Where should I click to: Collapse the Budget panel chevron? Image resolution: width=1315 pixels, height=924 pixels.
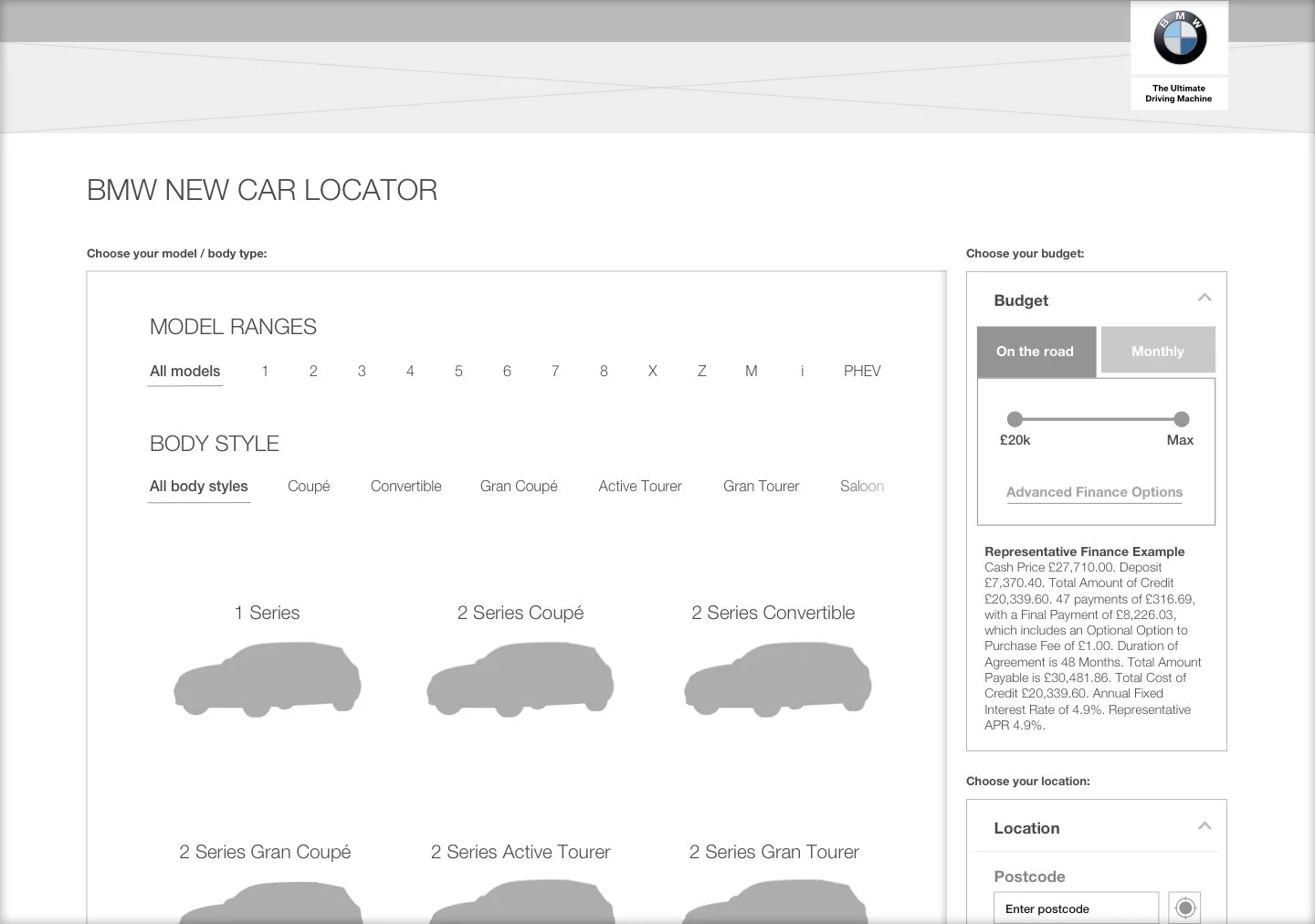tap(1205, 298)
